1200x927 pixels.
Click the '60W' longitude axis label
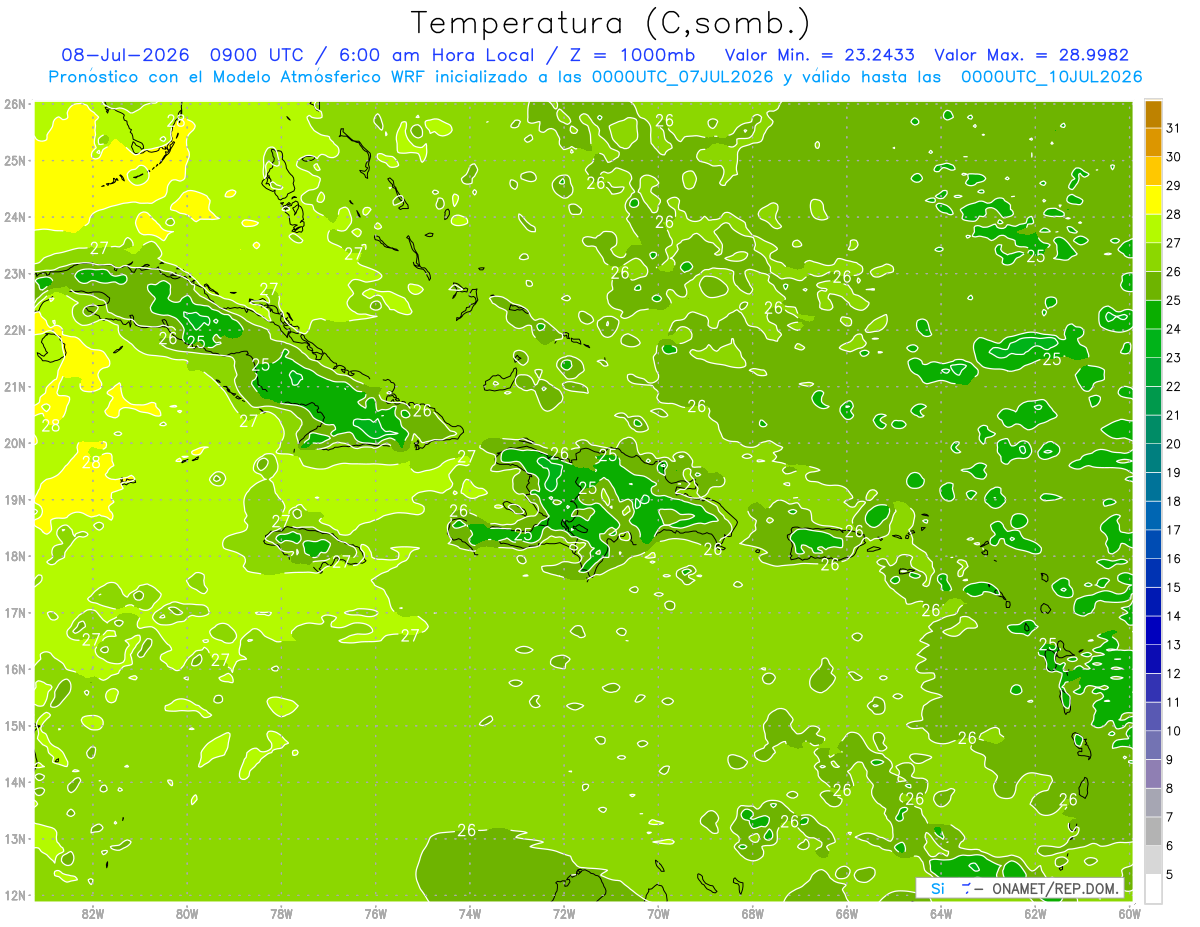tap(1129, 913)
